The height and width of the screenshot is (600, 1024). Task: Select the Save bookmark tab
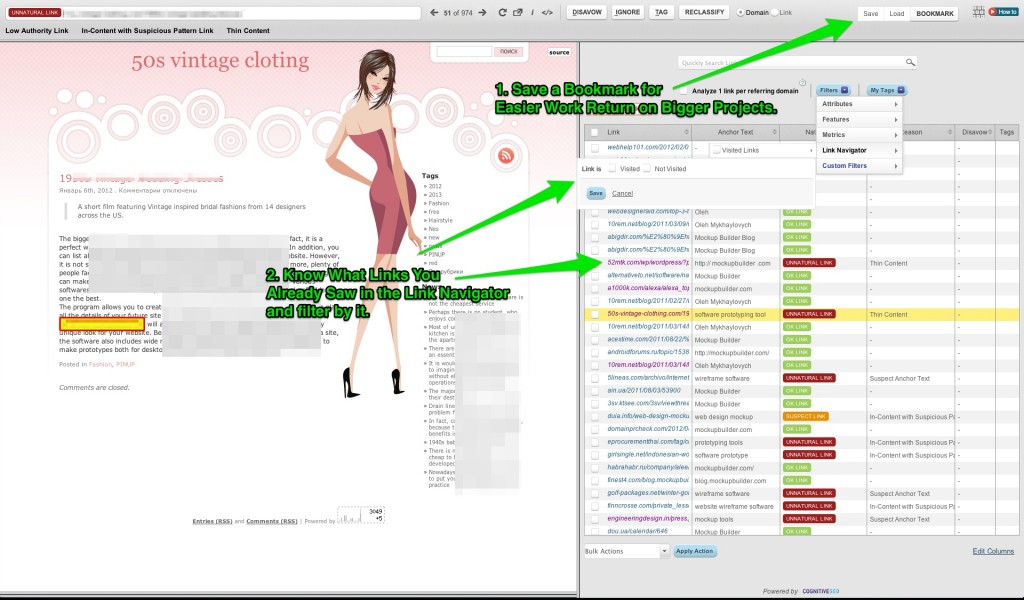click(871, 14)
